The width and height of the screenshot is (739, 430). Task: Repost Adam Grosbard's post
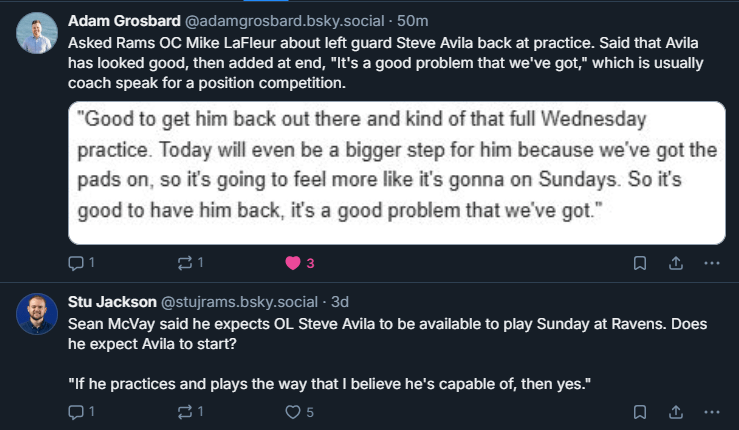183,263
